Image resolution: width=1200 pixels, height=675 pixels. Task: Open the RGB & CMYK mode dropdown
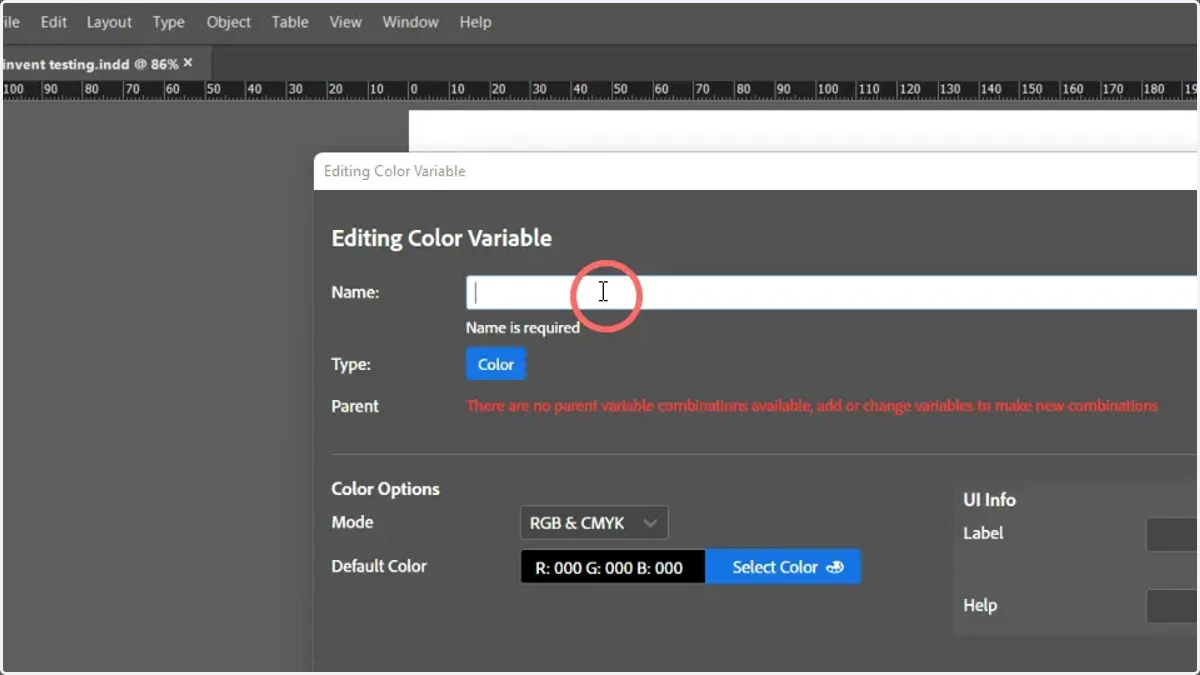click(594, 523)
